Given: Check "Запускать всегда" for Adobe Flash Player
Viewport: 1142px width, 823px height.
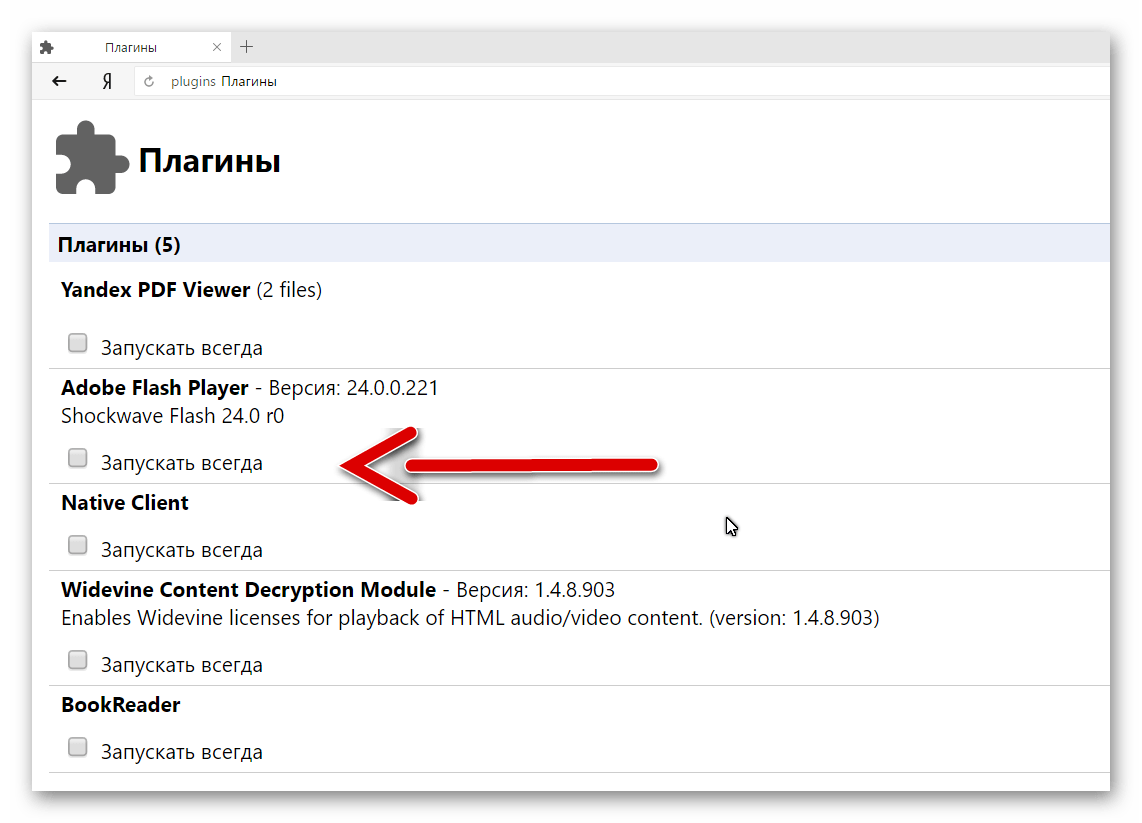Looking at the screenshot, I should pos(77,459).
